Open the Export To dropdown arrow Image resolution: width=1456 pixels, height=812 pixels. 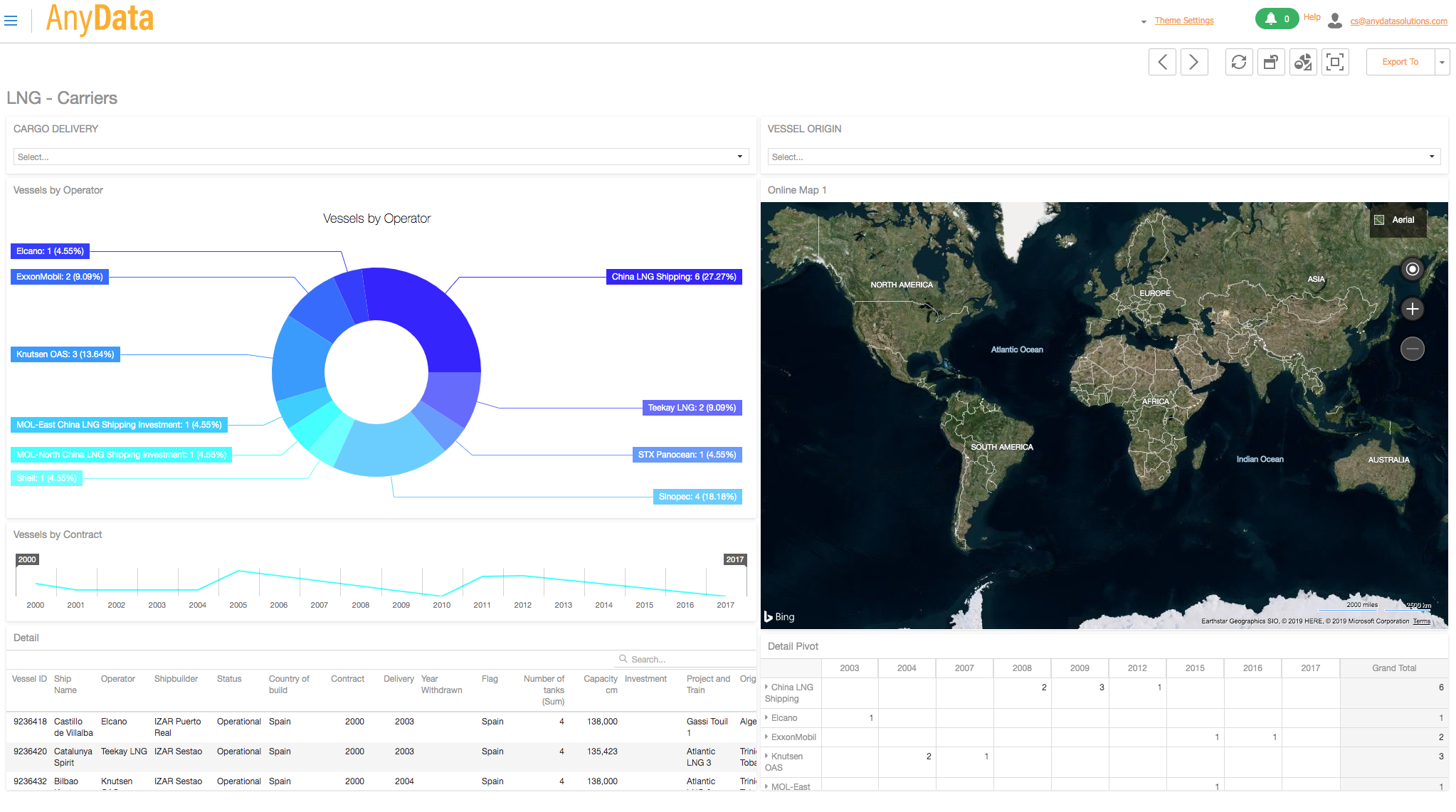1442,62
